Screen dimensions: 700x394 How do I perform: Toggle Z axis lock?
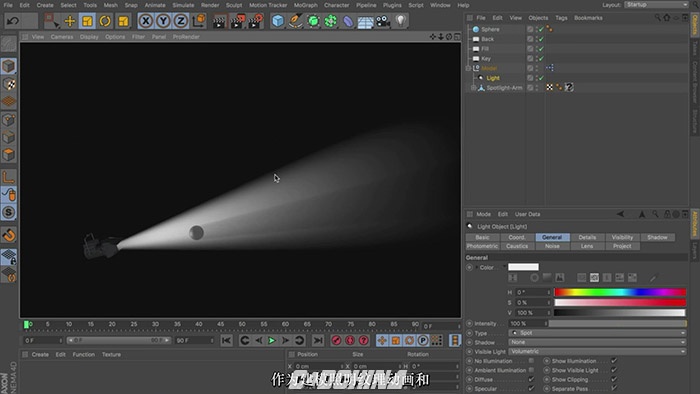pos(181,21)
